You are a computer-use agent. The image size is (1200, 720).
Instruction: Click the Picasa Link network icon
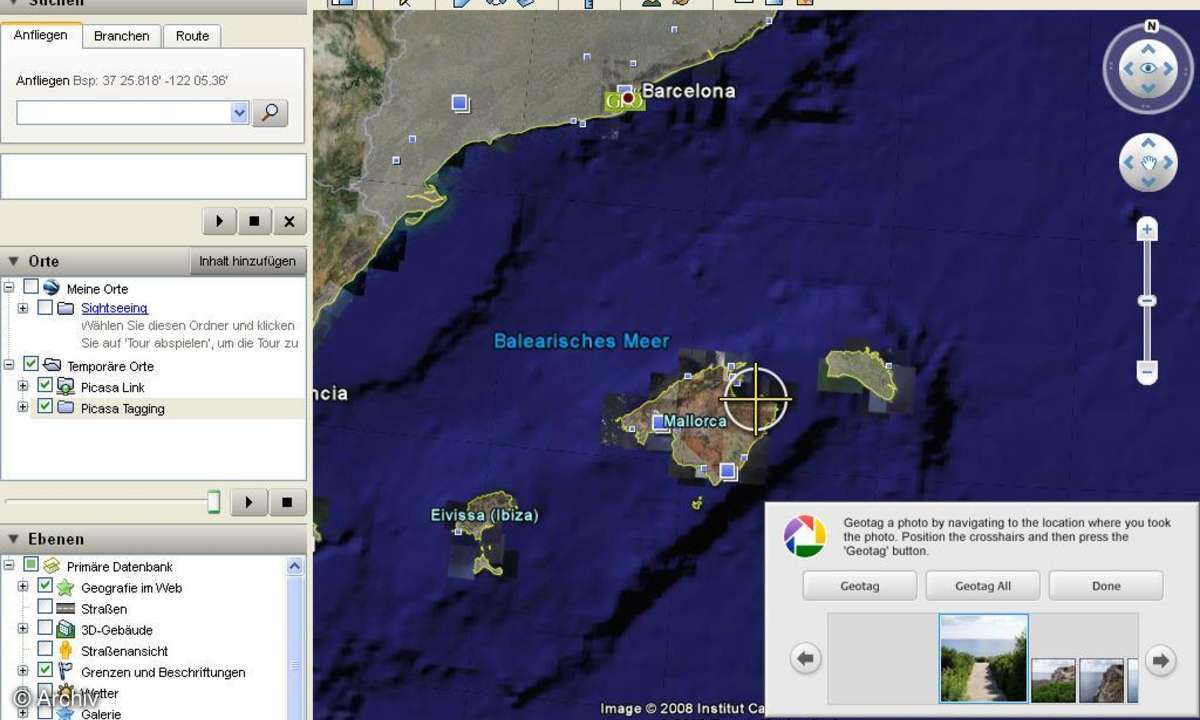click(66, 387)
